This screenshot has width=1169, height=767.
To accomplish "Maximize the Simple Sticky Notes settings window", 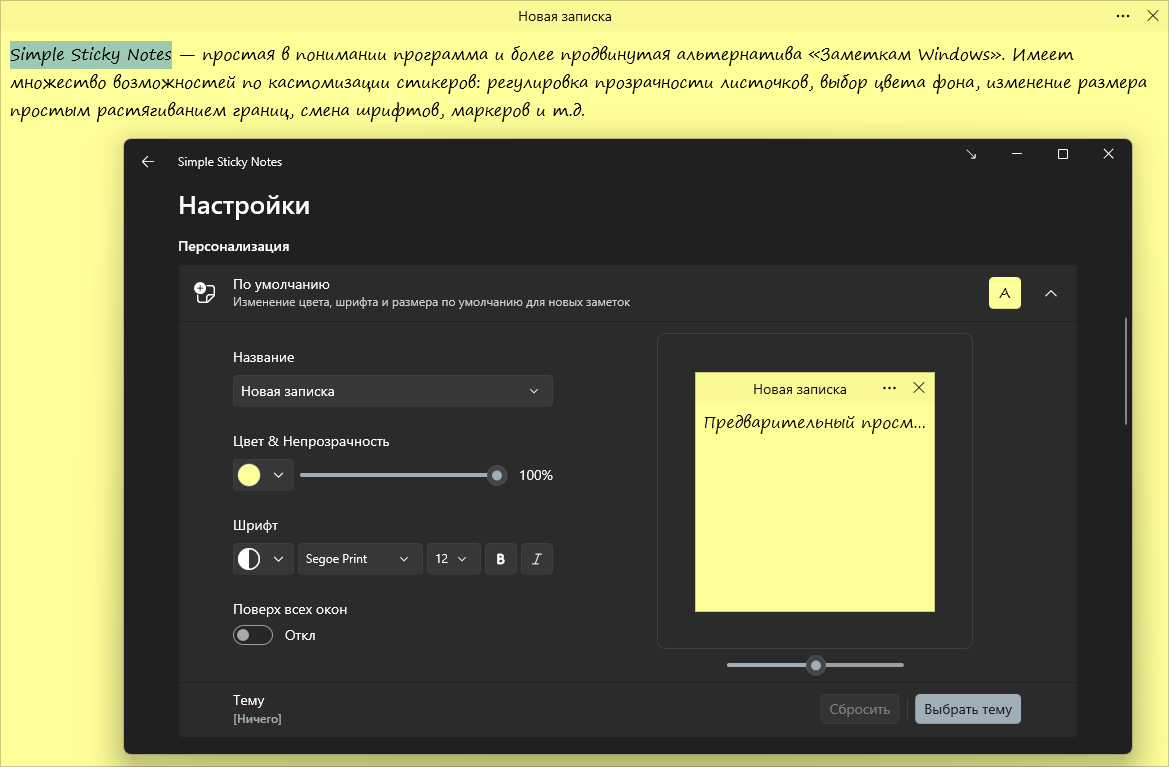I will pos(1063,154).
